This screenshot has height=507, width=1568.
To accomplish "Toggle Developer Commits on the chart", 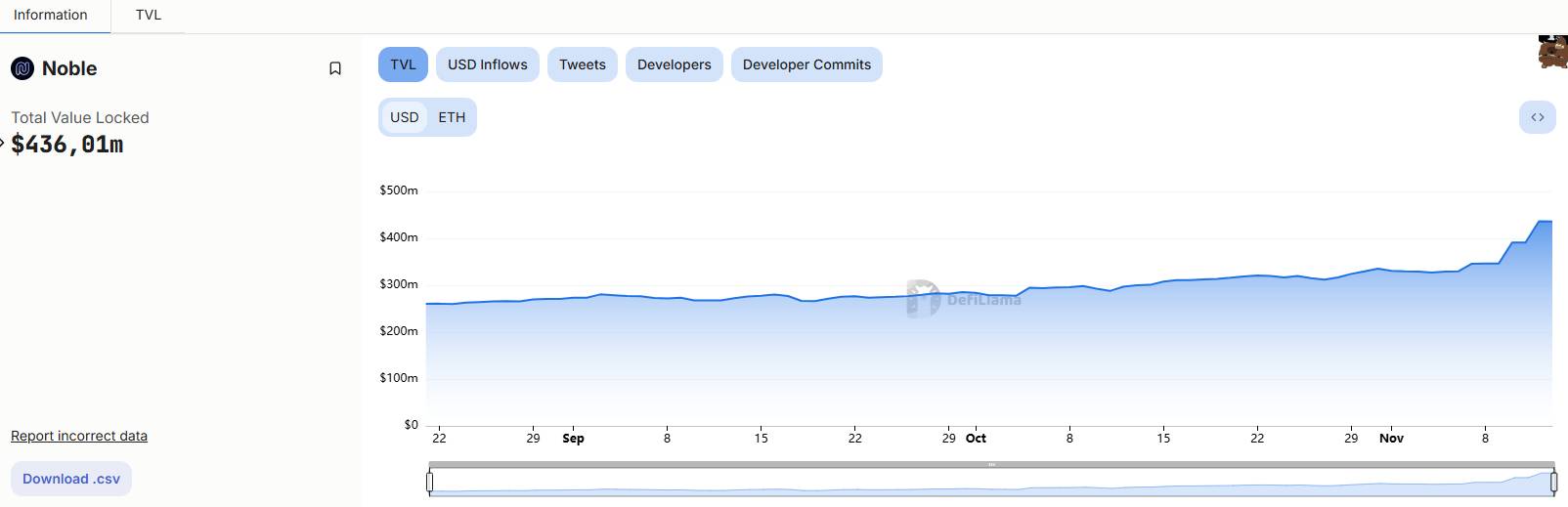I will coord(806,64).
